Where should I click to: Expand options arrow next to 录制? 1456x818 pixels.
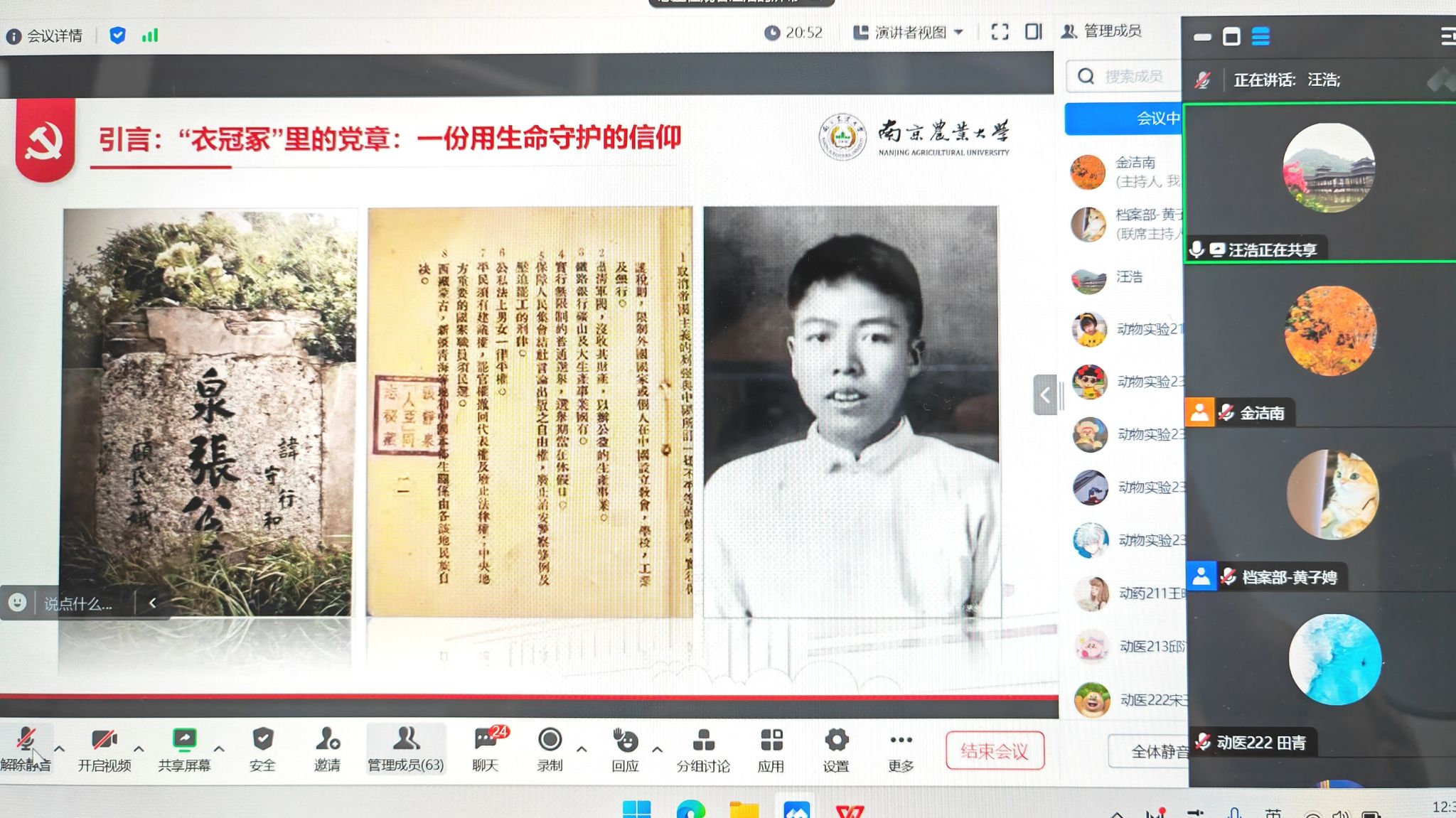click(x=582, y=749)
